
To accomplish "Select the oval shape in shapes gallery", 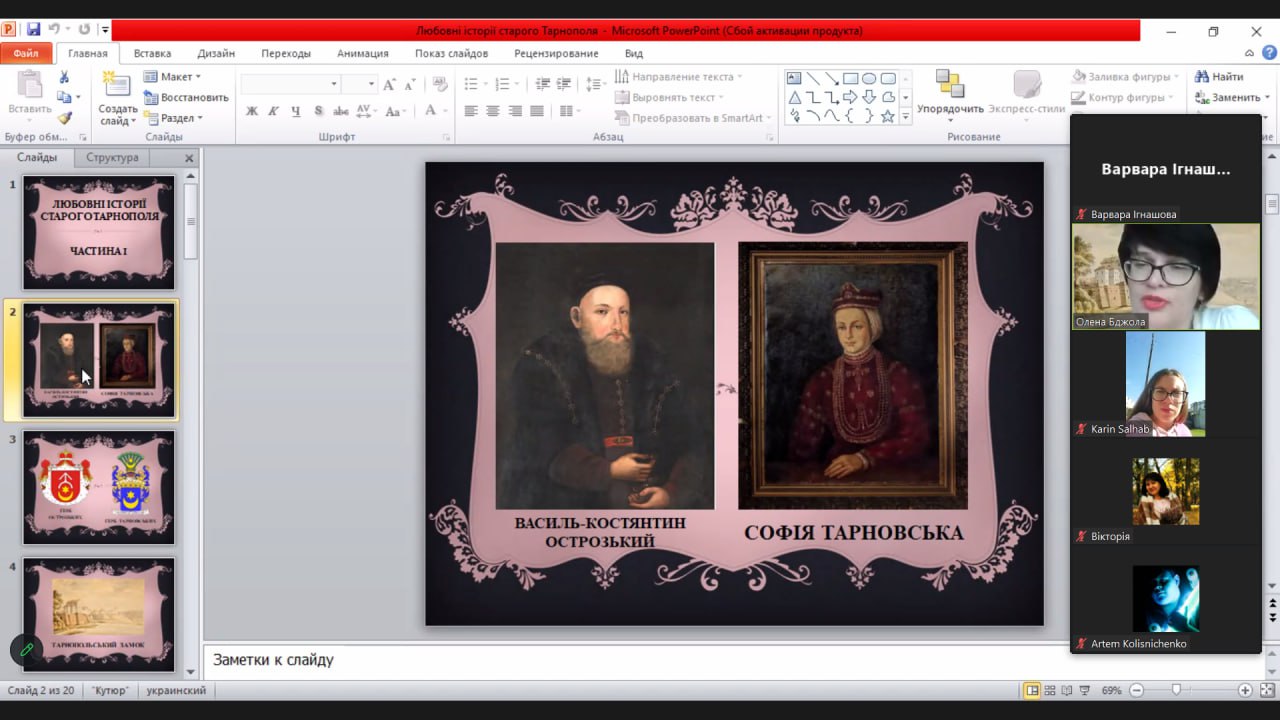I will 869,79.
